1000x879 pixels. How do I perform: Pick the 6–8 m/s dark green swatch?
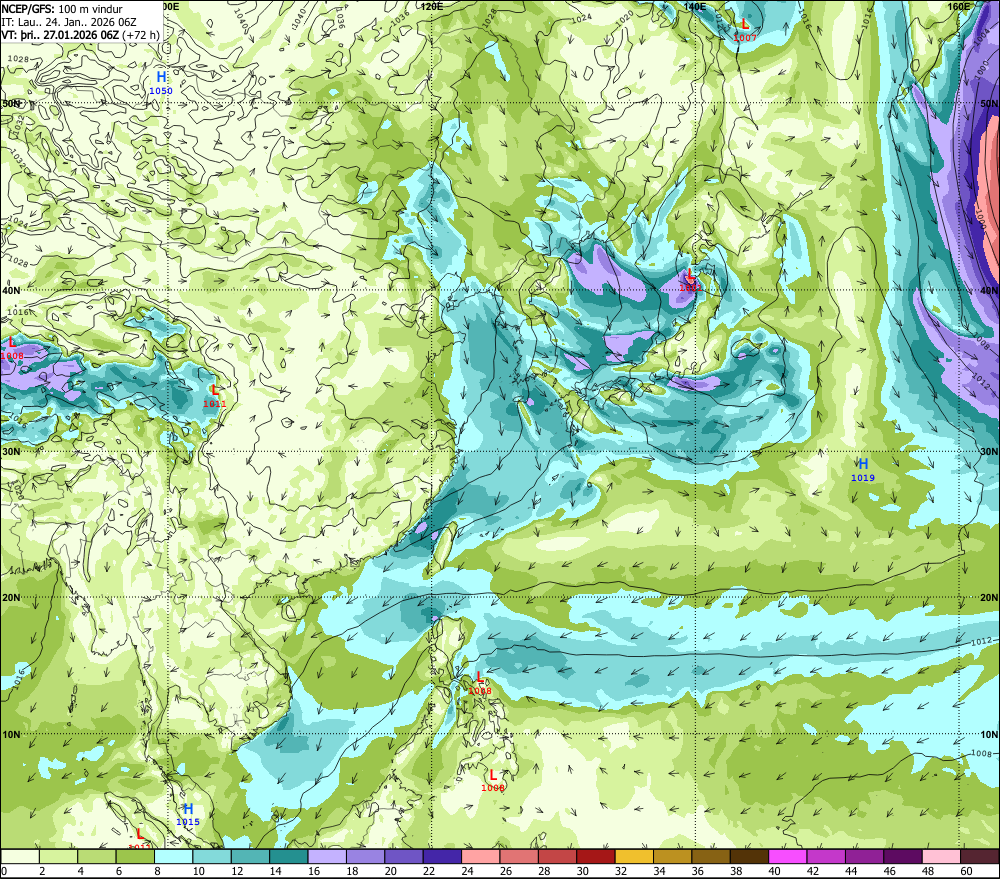[135, 856]
